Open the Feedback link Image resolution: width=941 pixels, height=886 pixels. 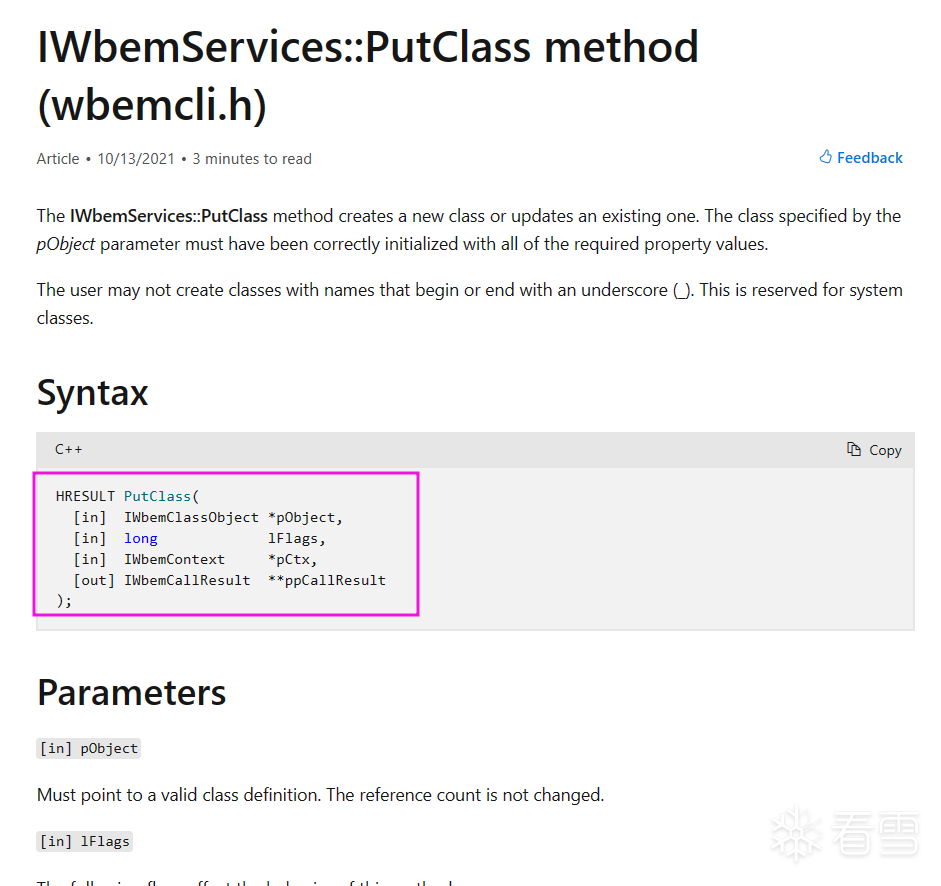coord(869,158)
